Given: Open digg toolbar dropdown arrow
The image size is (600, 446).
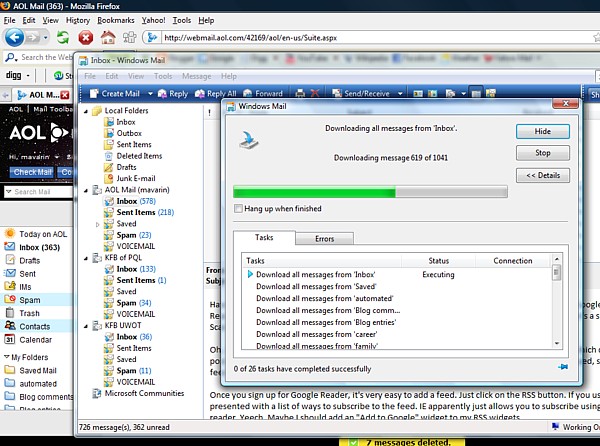Looking at the screenshot, I should click(28, 76).
